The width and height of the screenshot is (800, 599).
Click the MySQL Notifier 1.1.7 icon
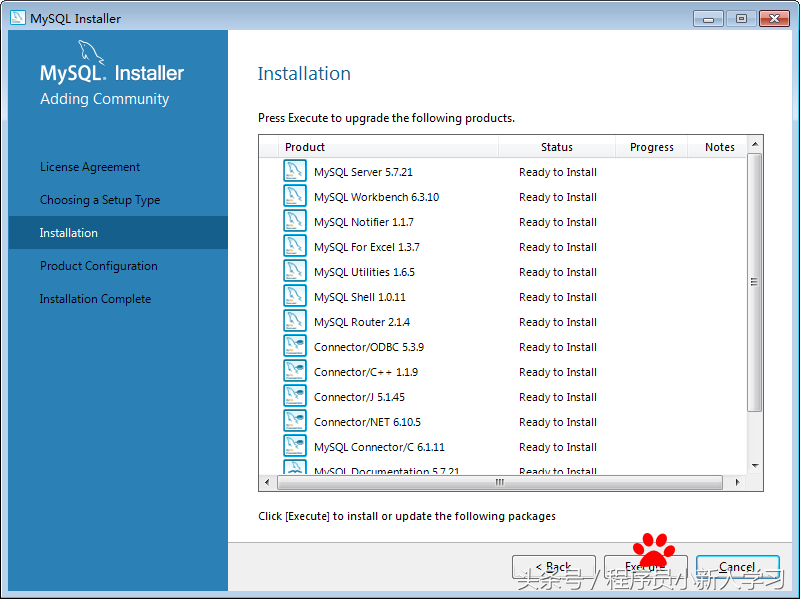coord(294,220)
